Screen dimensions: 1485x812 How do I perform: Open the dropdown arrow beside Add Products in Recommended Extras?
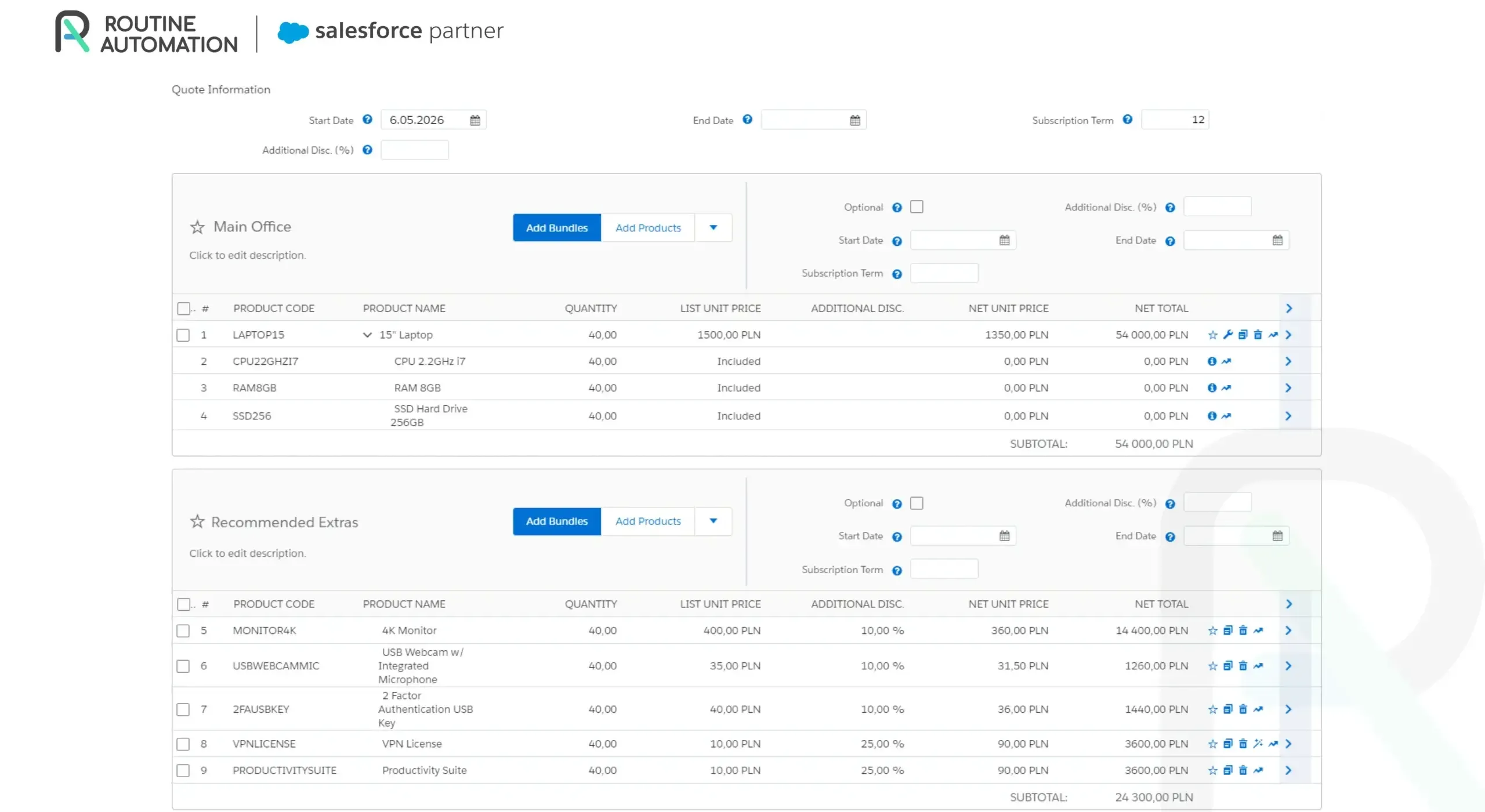[713, 521]
